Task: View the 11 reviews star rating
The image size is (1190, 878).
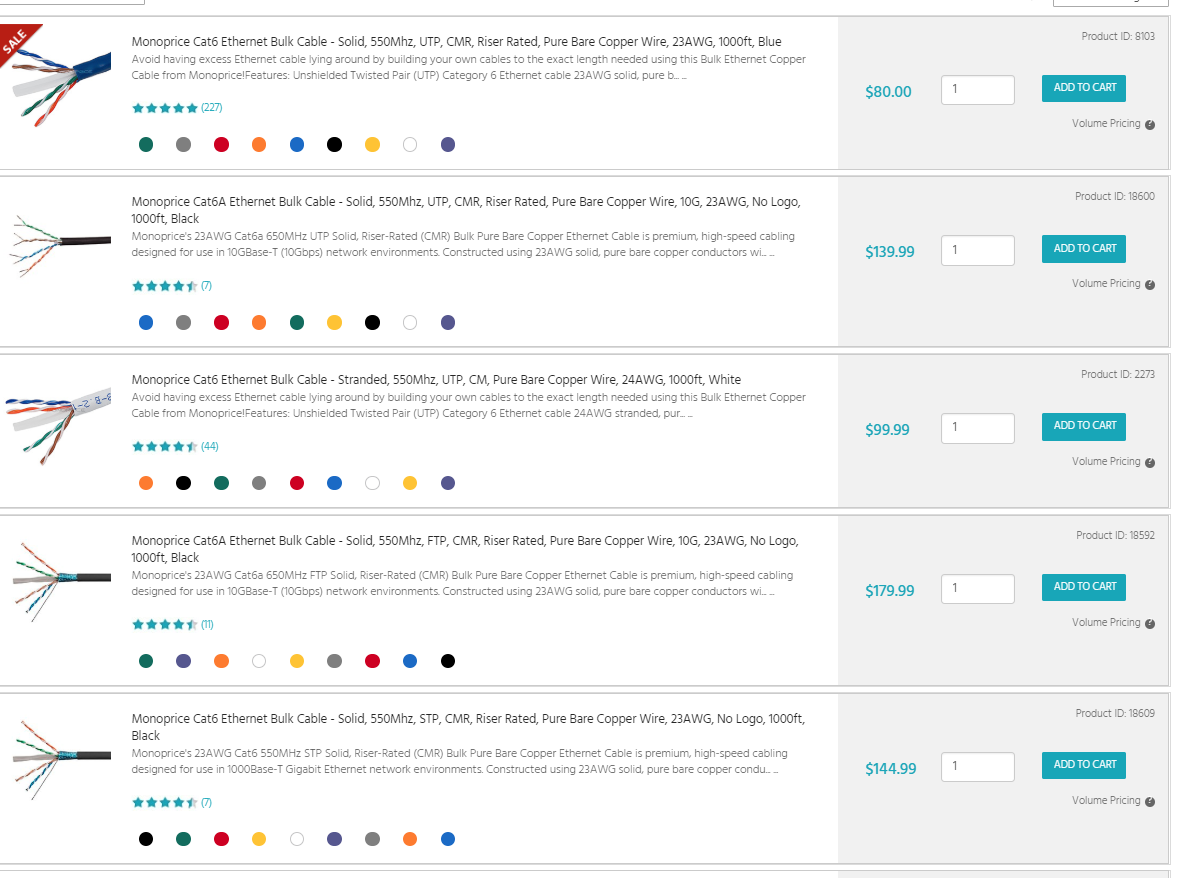Action: tap(165, 625)
